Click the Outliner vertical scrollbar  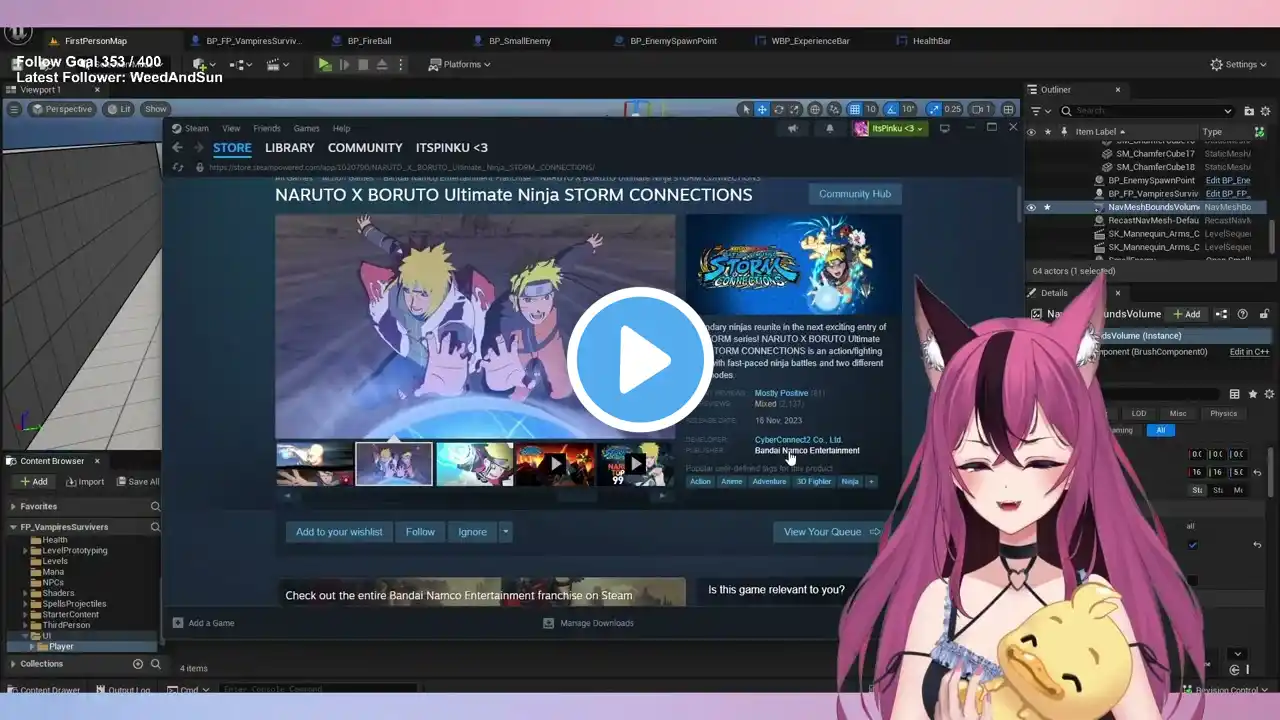click(x=1273, y=236)
